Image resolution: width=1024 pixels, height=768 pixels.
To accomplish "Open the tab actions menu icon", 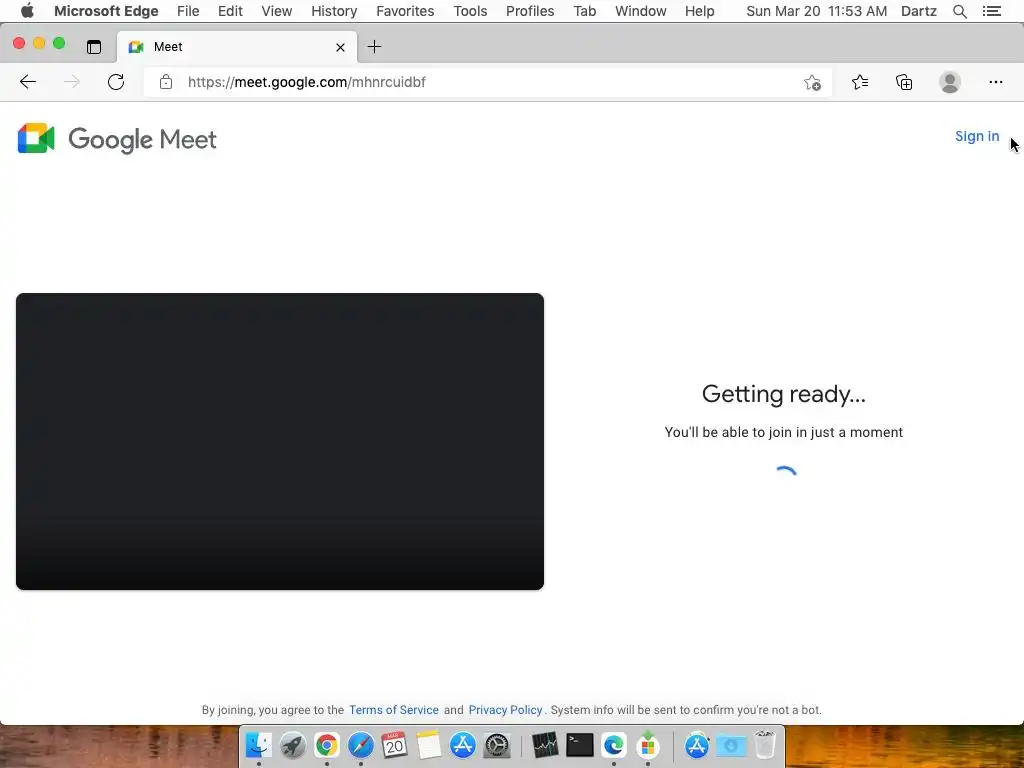I will [94, 47].
